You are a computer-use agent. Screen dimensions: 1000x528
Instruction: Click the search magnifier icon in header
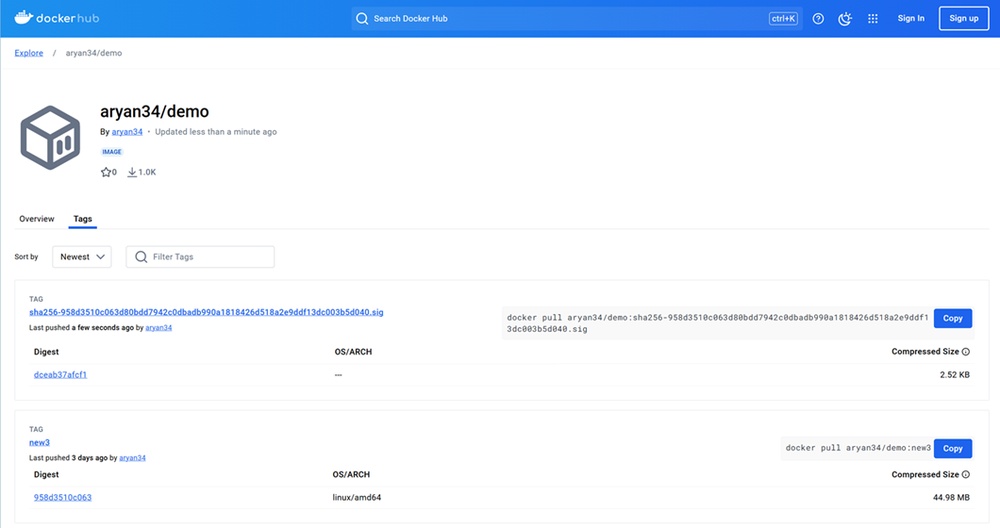click(x=362, y=18)
